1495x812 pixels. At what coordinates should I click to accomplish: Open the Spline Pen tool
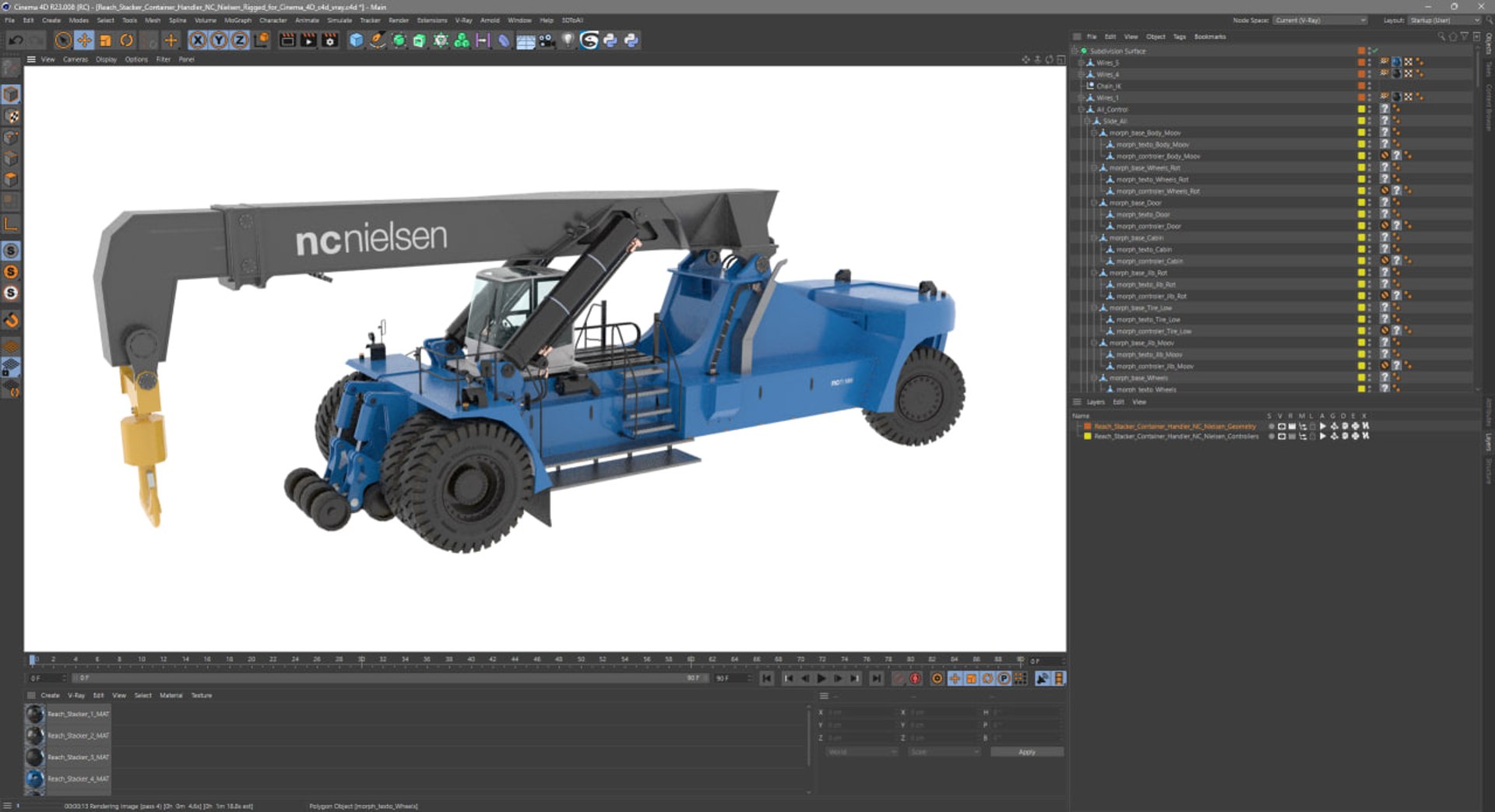(377, 40)
